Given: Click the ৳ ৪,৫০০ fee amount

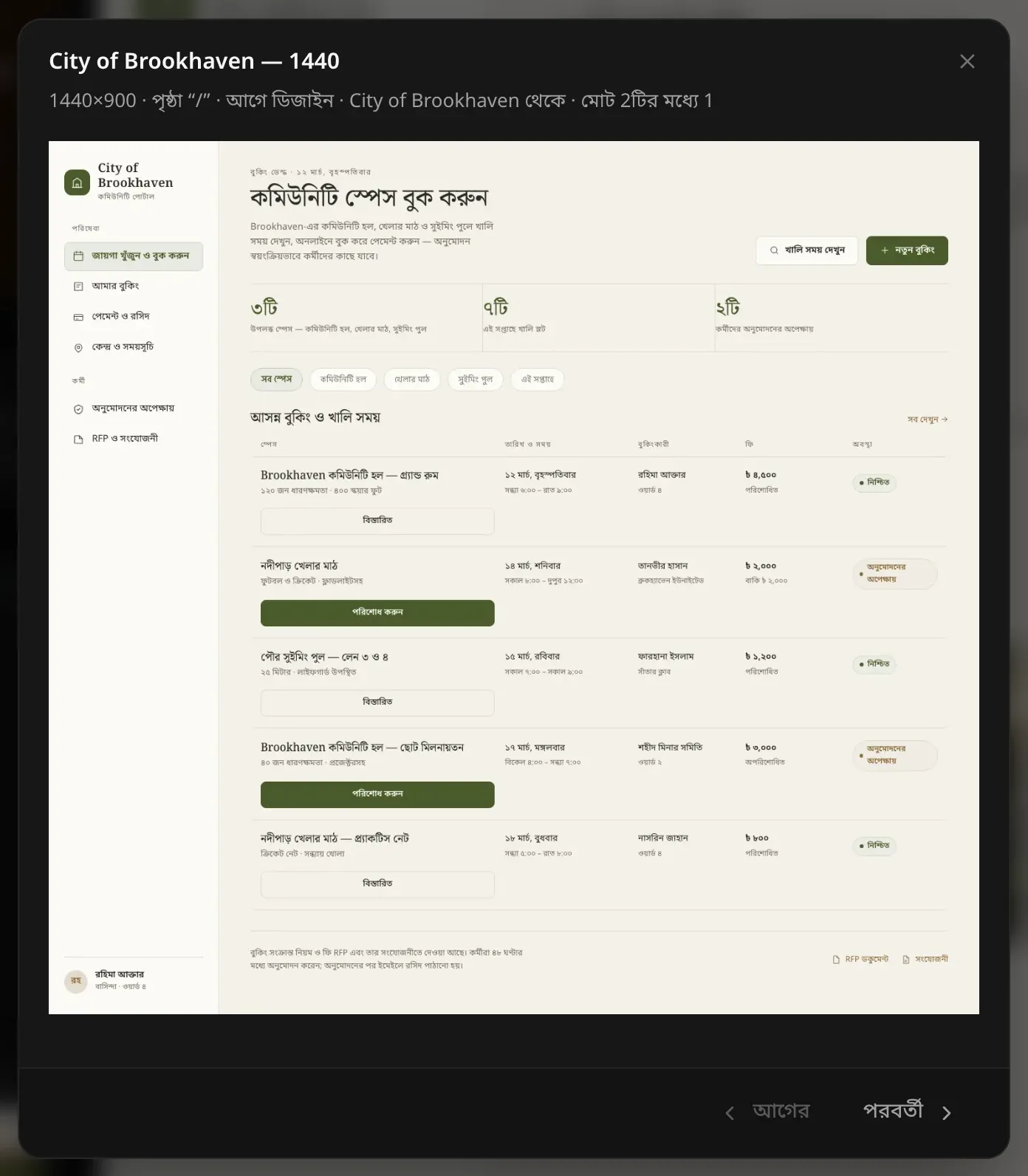Looking at the screenshot, I should click(761, 475).
